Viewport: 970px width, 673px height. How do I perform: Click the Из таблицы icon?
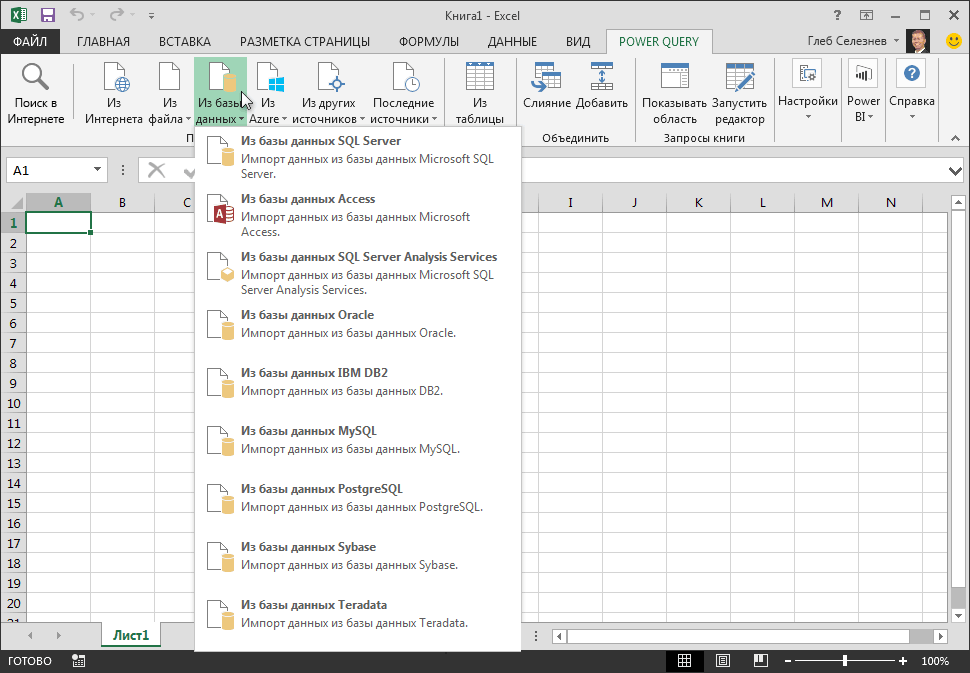click(x=480, y=77)
